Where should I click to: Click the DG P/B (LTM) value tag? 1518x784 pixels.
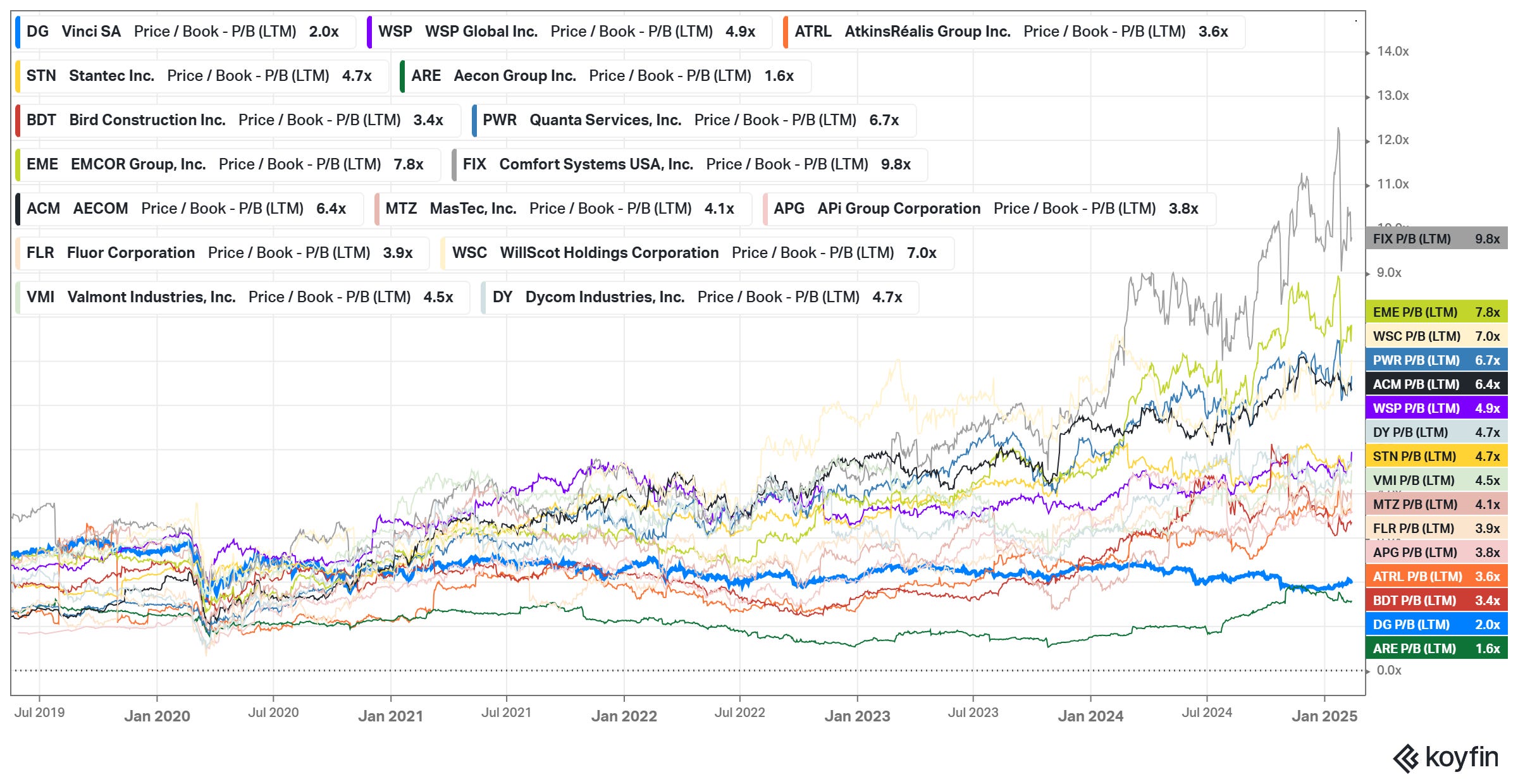(1436, 625)
